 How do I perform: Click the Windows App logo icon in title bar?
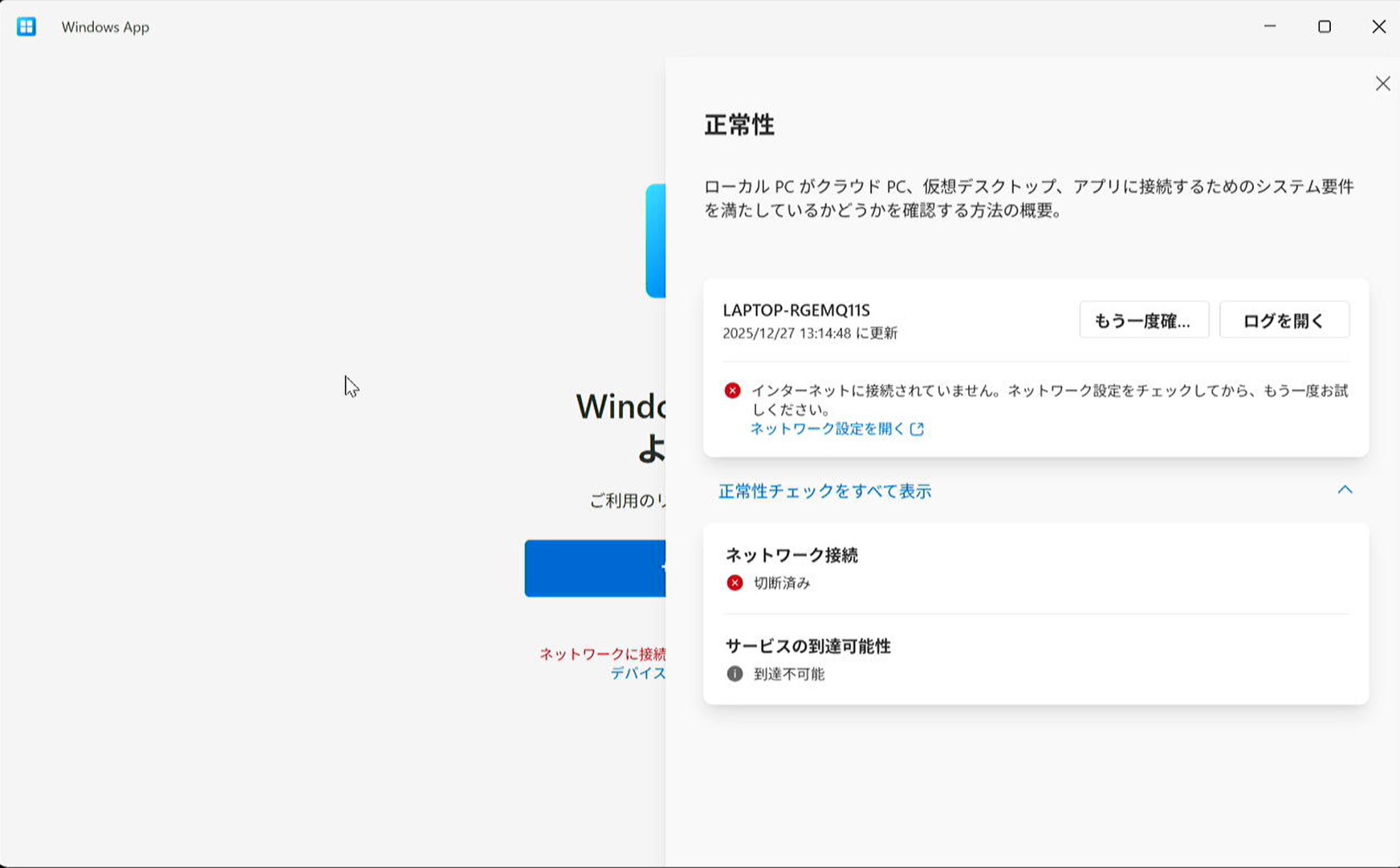pyautogui.click(x=26, y=26)
